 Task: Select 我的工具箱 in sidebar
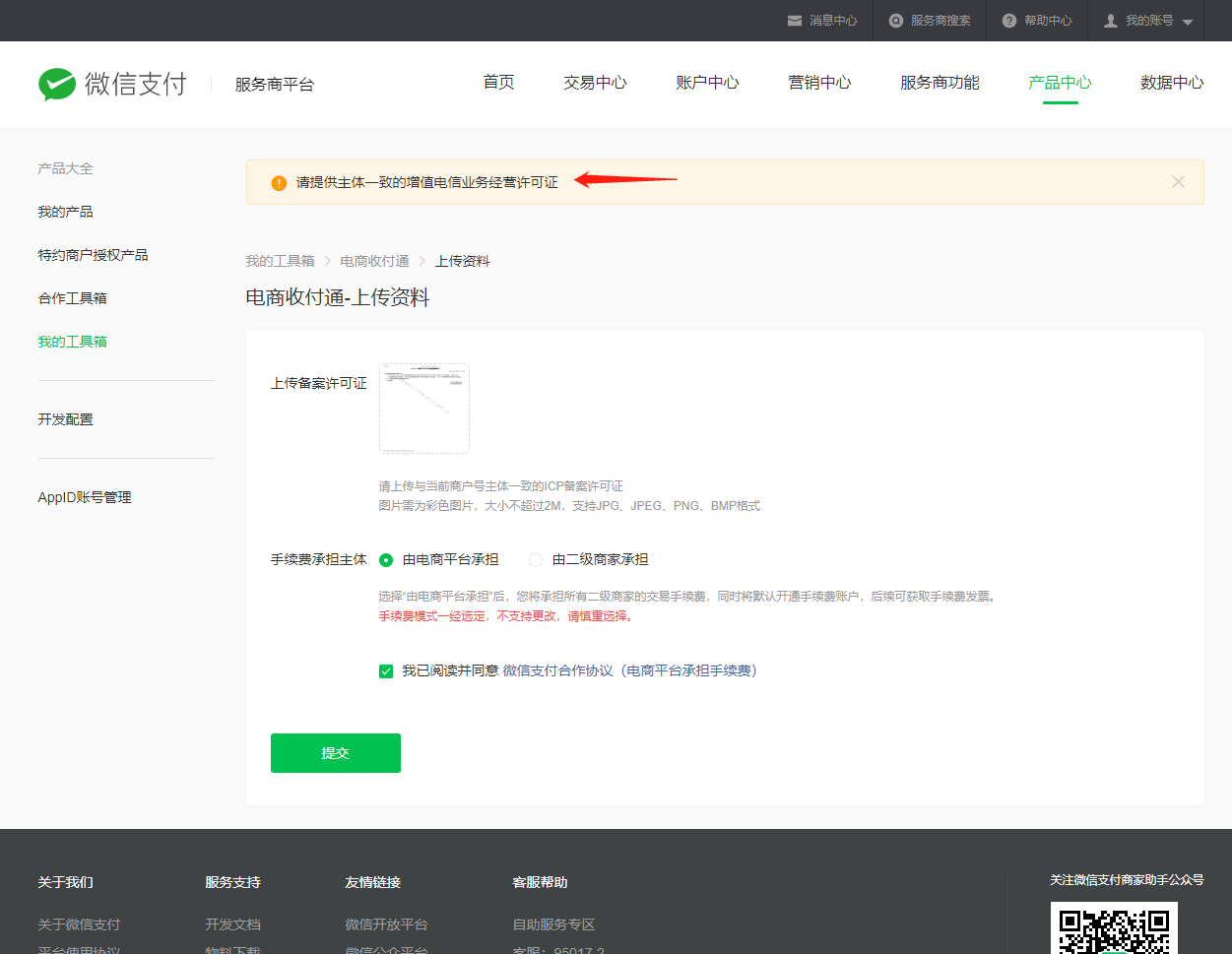coord(72,342)
